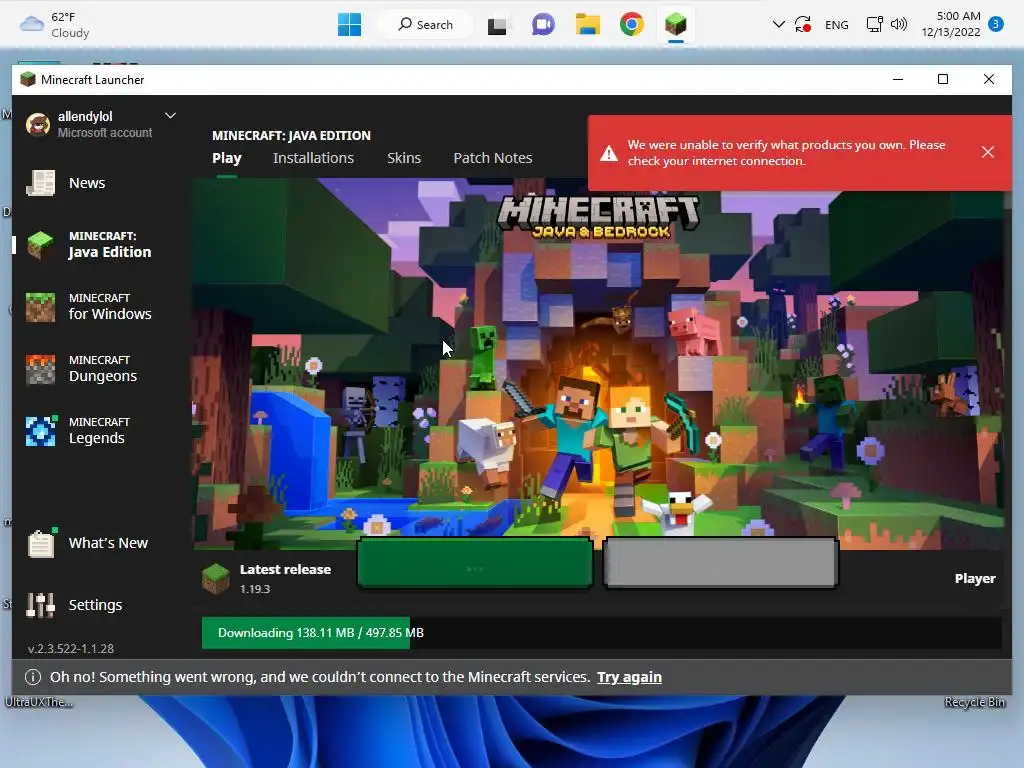Switch to the Patch Notes tab
The height and width of the screenshot is (768, 1024).
(x=492, y=158)
